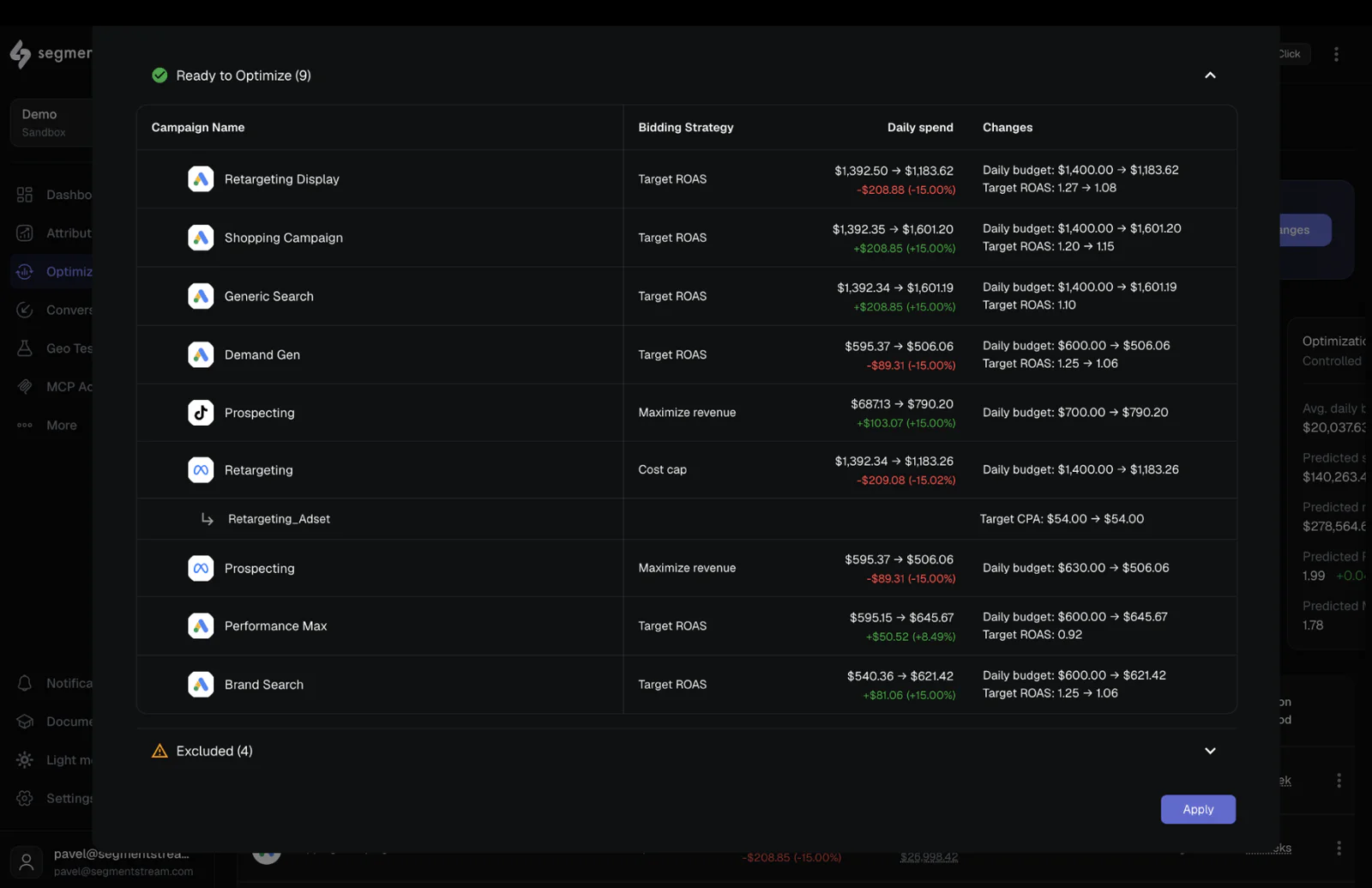Click the Dashboard grid icon in sidebar

click(25, 195)
